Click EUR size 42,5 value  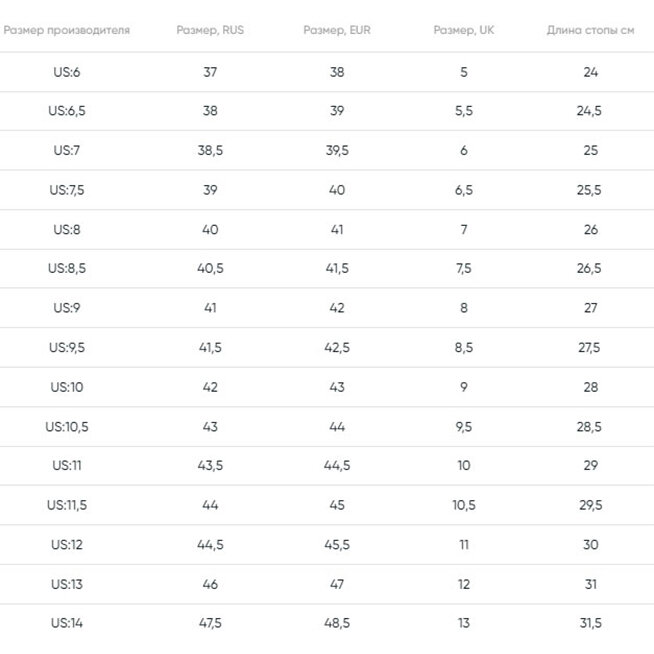(337, 348)
